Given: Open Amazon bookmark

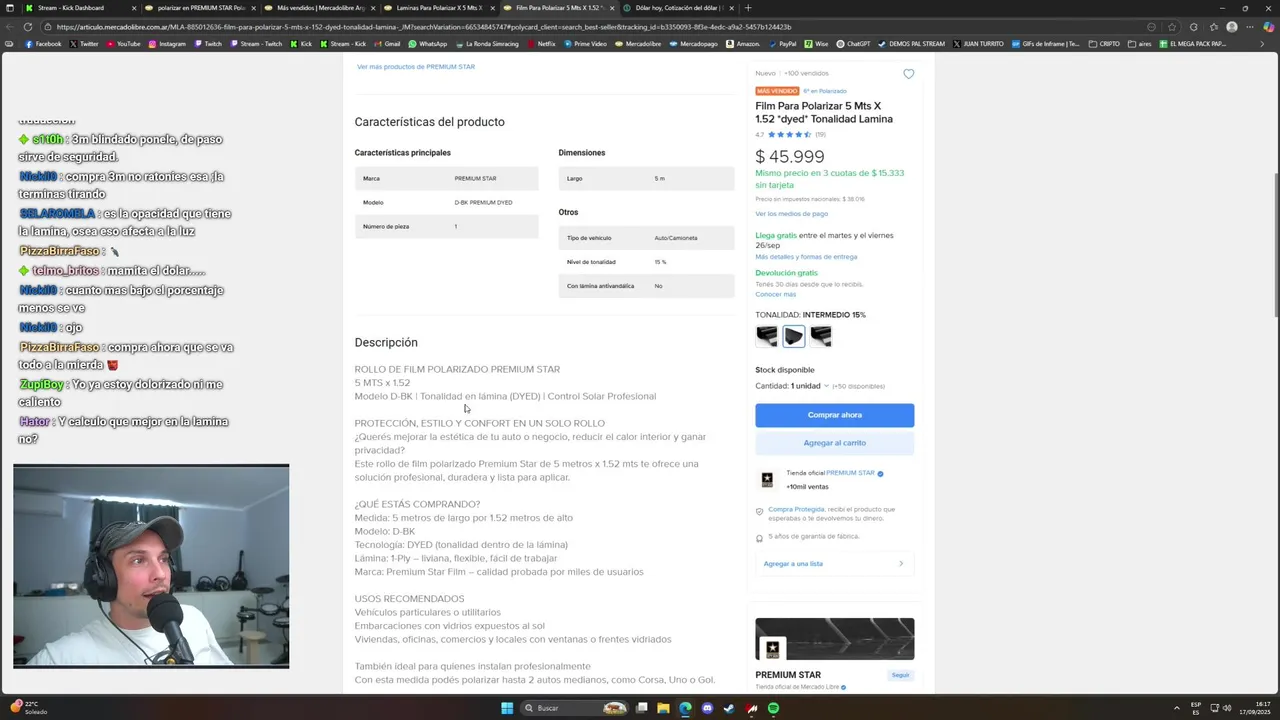Looking at the screenshot, I should pos(743,44).
